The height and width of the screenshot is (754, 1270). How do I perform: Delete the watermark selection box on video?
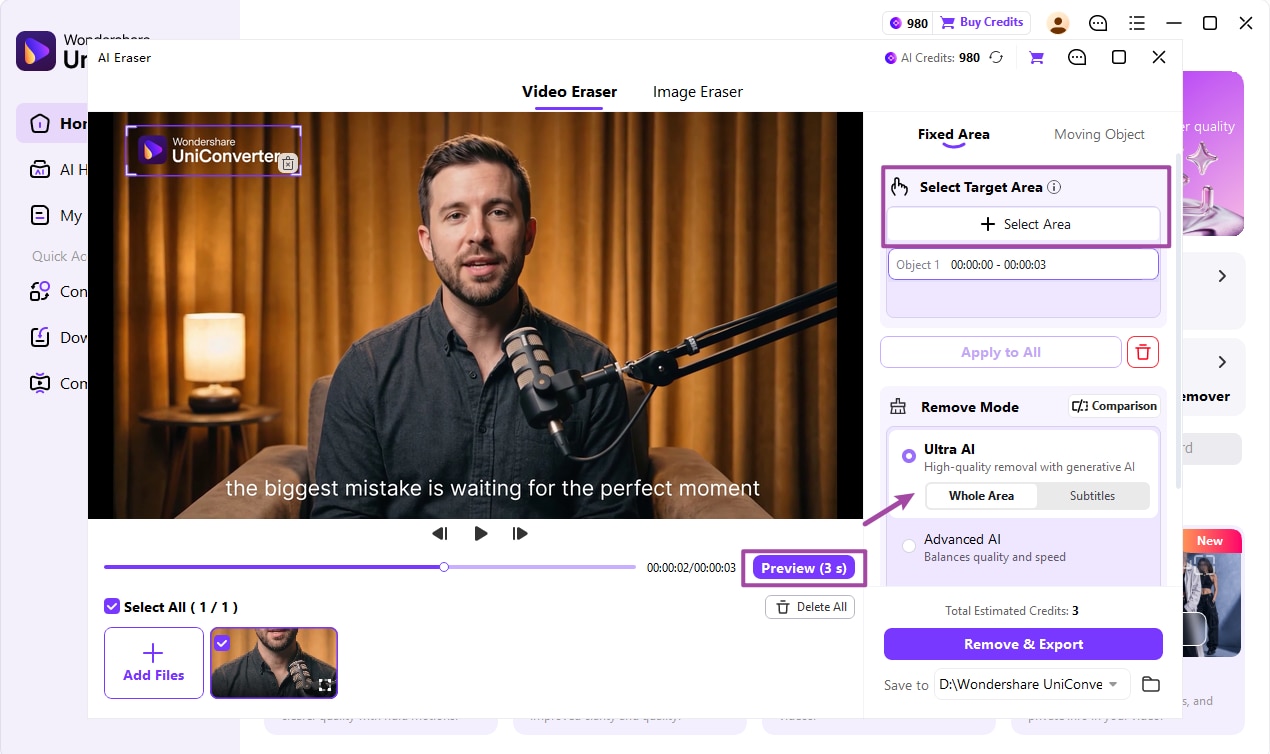click(288, 164)
